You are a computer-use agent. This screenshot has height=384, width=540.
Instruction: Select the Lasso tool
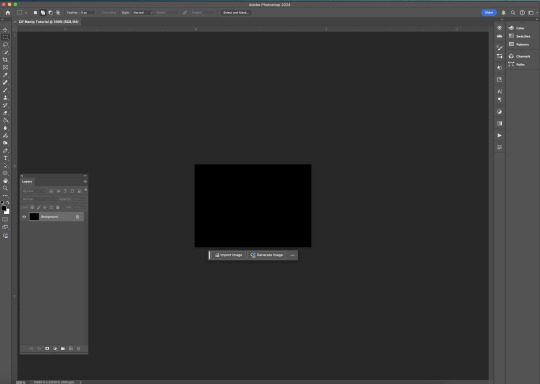[5, 45]
